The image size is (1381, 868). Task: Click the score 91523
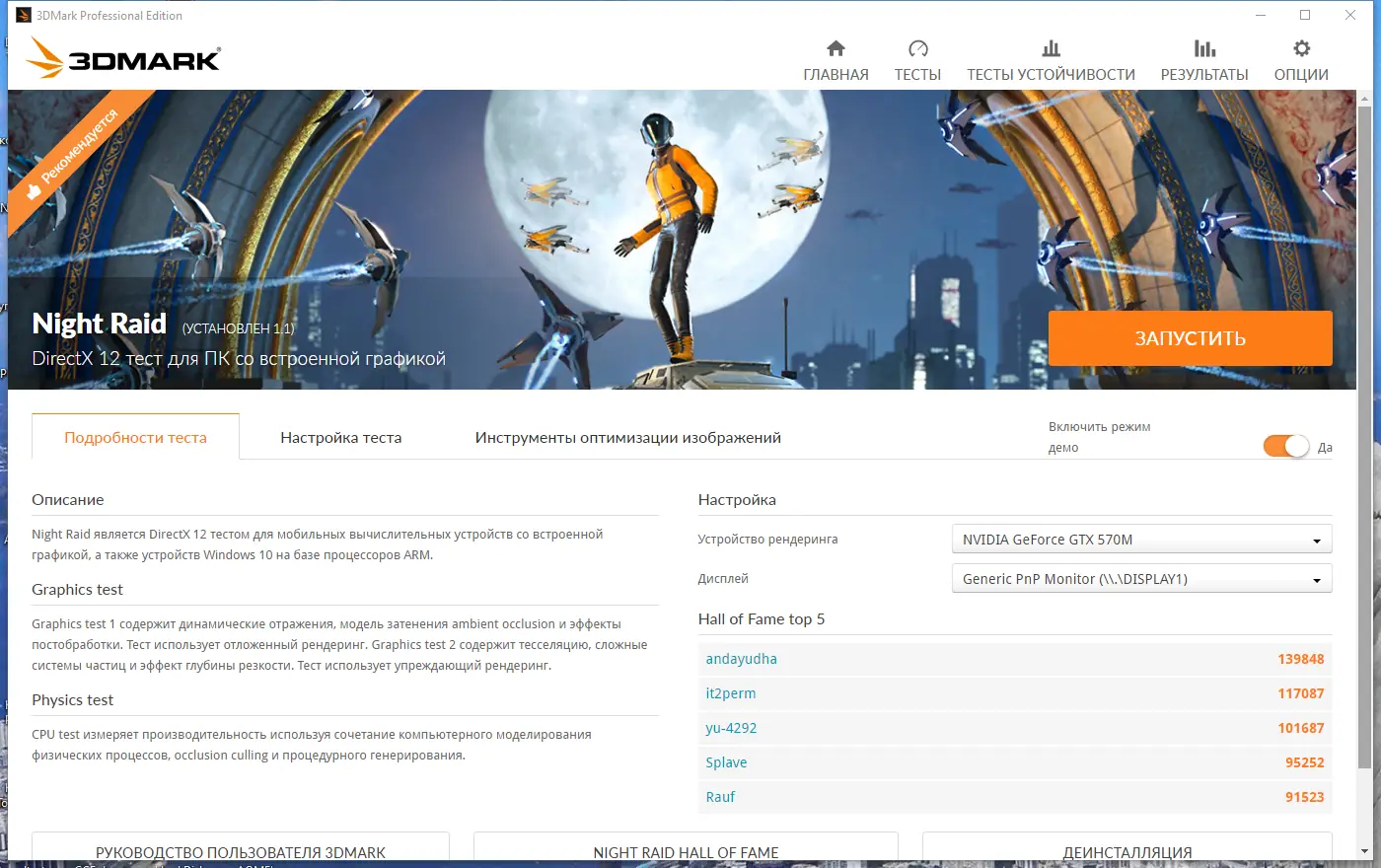pyautogui.click(x=1305, y=797)
